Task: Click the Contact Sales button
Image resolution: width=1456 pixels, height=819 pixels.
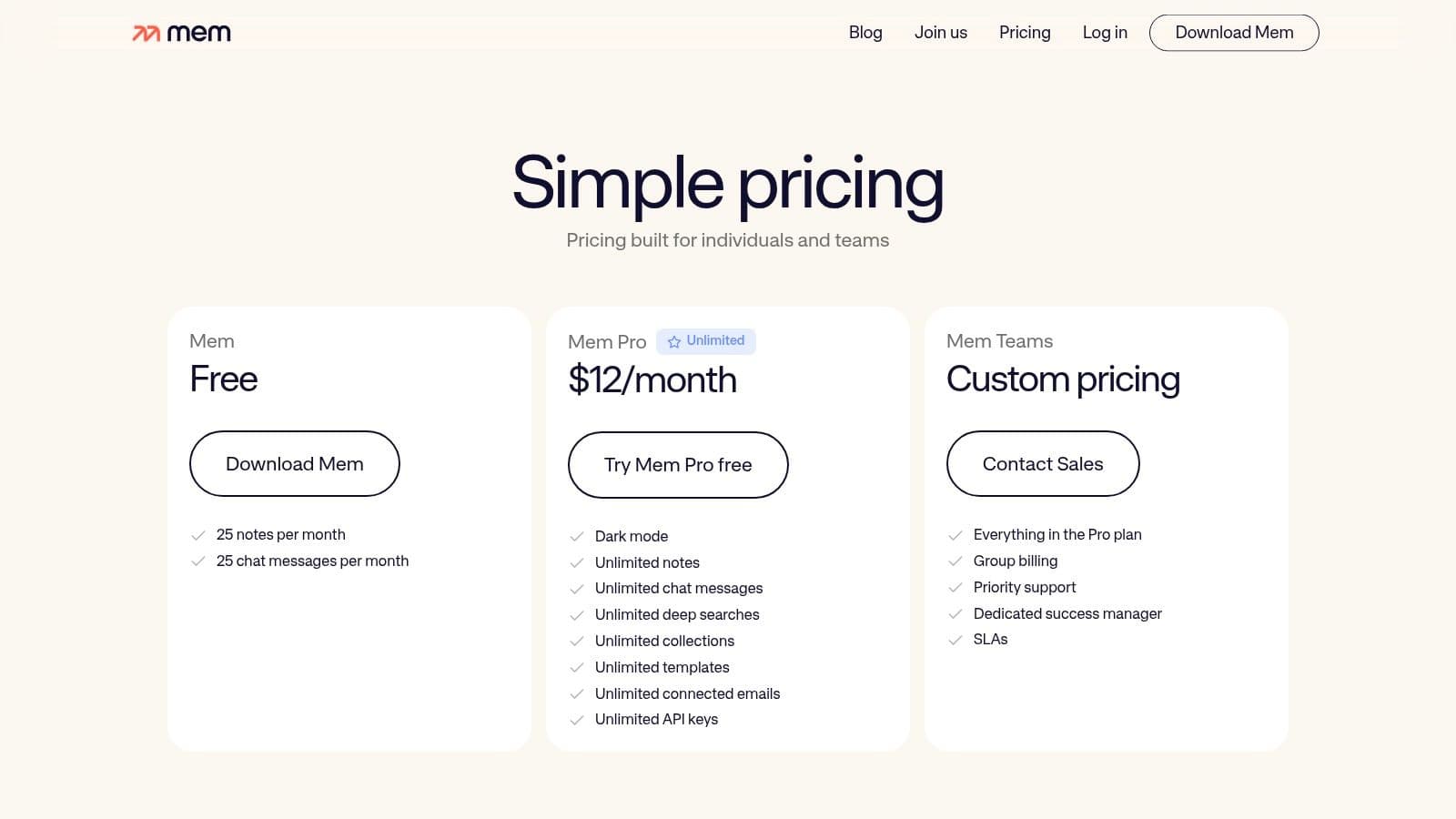Action: pos(1043,464)
